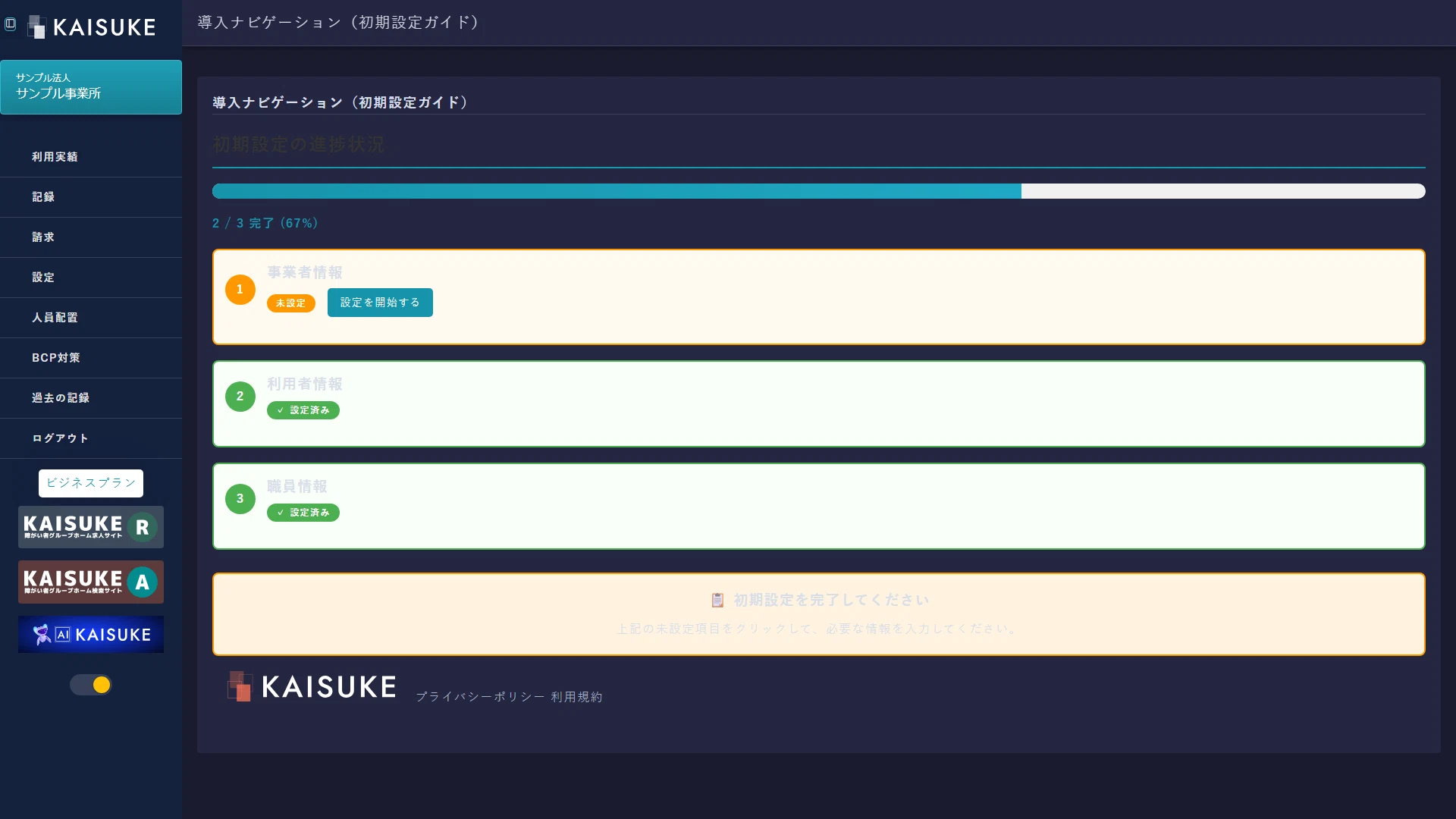1456x819 pixels.
Task: Click the 事業者情報 heading
Action: (305, 272)
